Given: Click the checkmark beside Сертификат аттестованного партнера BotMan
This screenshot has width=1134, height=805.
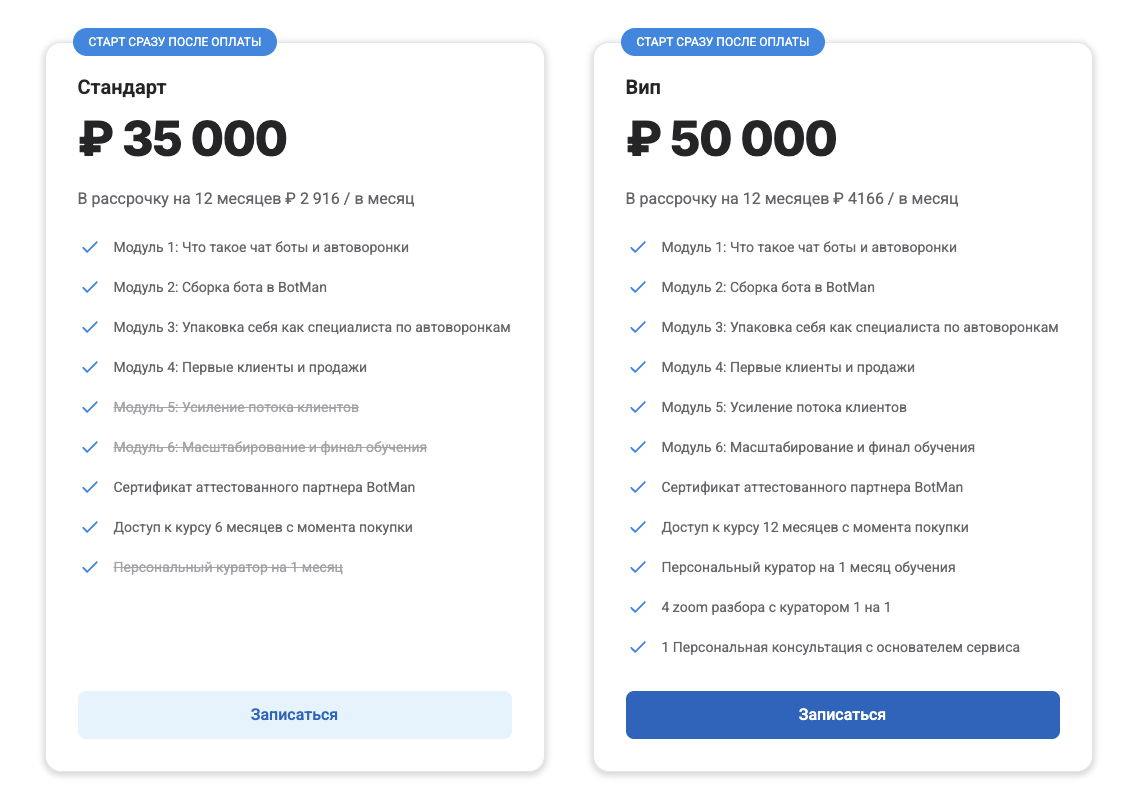Looking at the screenshot, I should pyautogui.click(x=90, y=486).
